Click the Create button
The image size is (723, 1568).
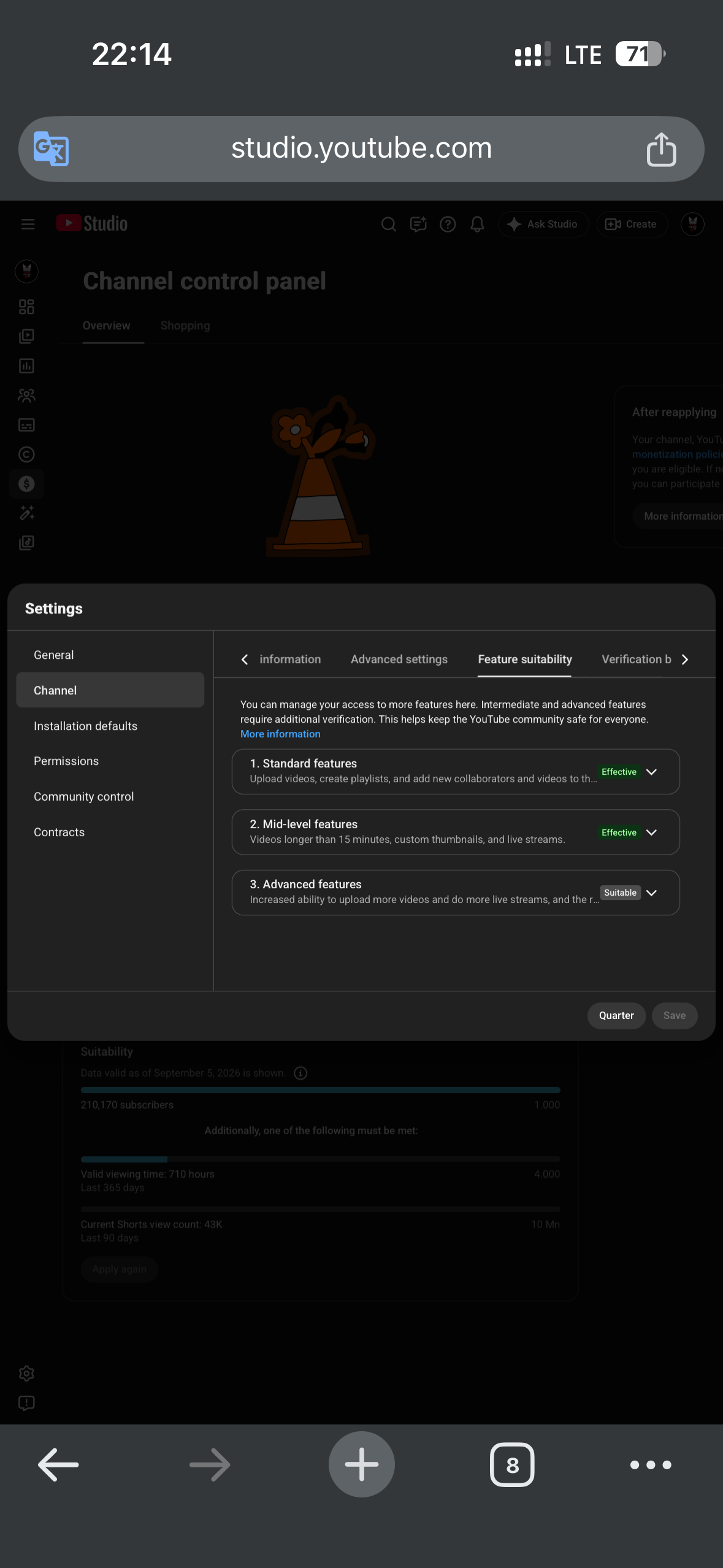point(632,224)
